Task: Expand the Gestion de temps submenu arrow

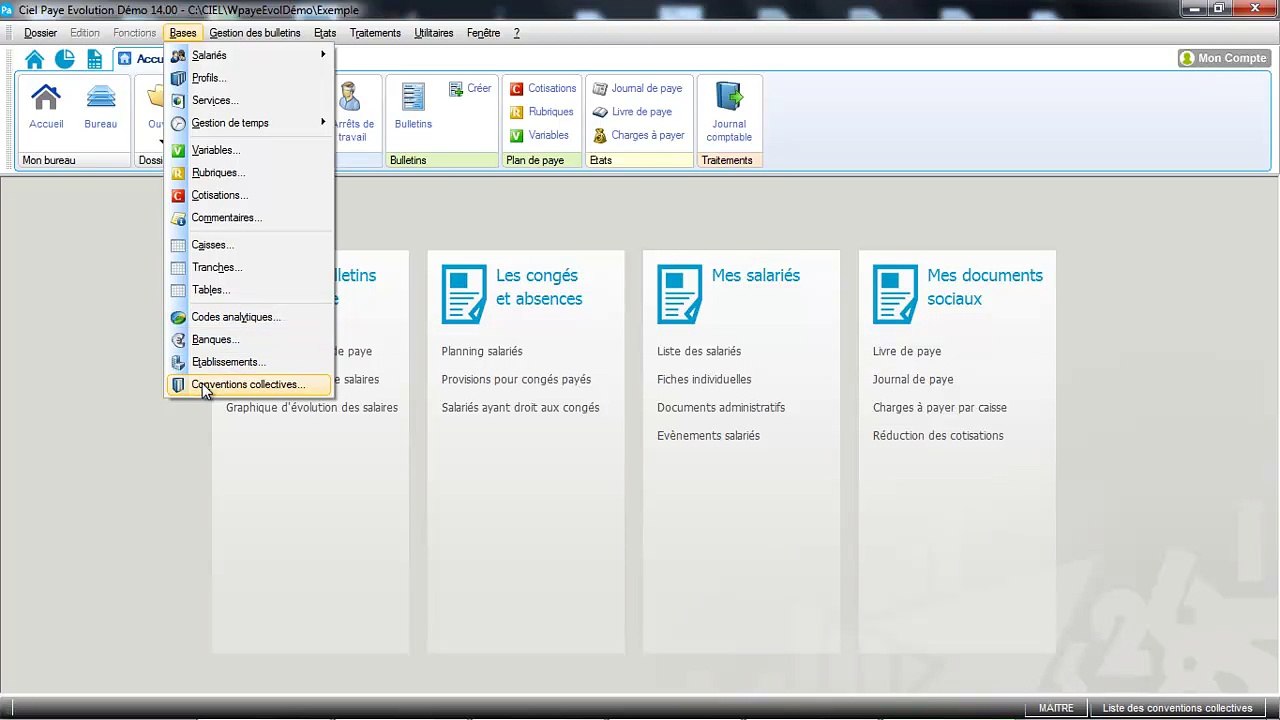Action: point(323,122)
